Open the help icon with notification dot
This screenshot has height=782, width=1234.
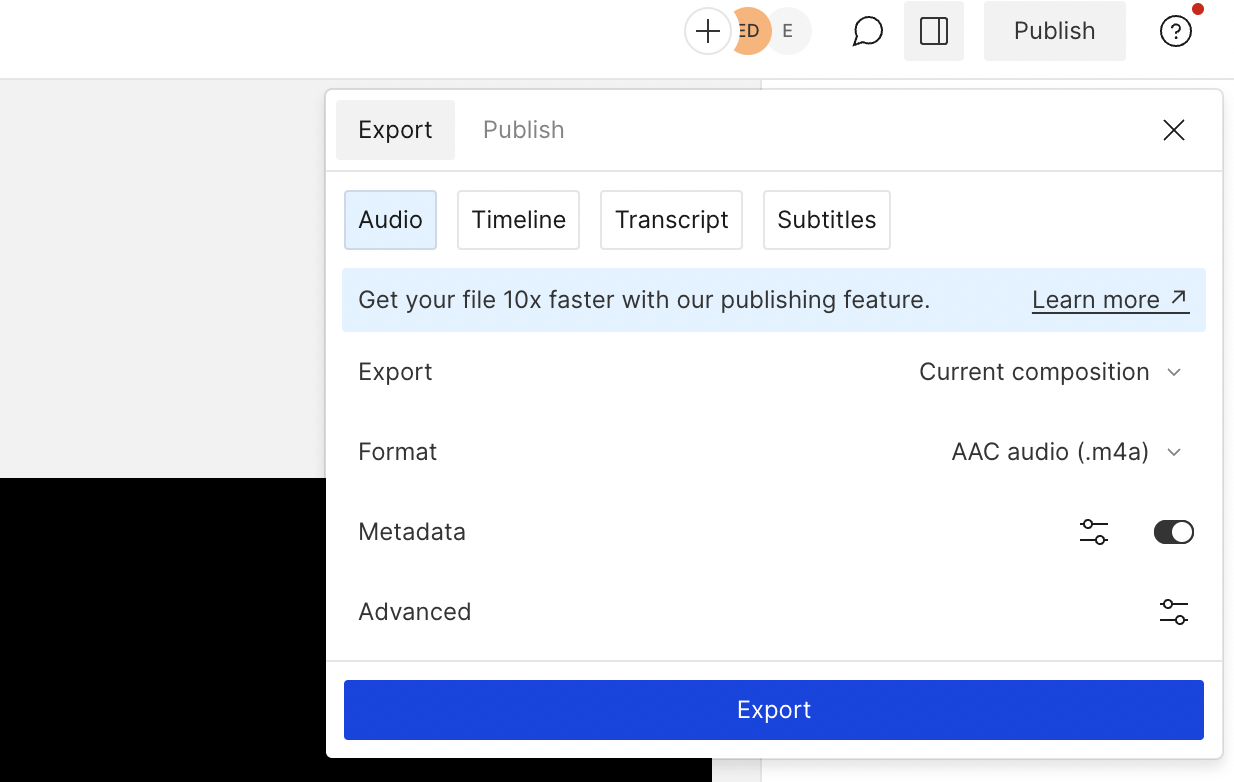(1175, 31)
